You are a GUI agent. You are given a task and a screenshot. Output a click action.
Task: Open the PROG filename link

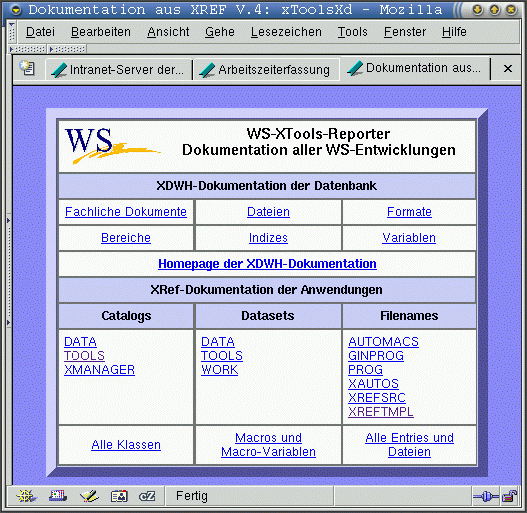pyautogui.click(x=365, y=370)
